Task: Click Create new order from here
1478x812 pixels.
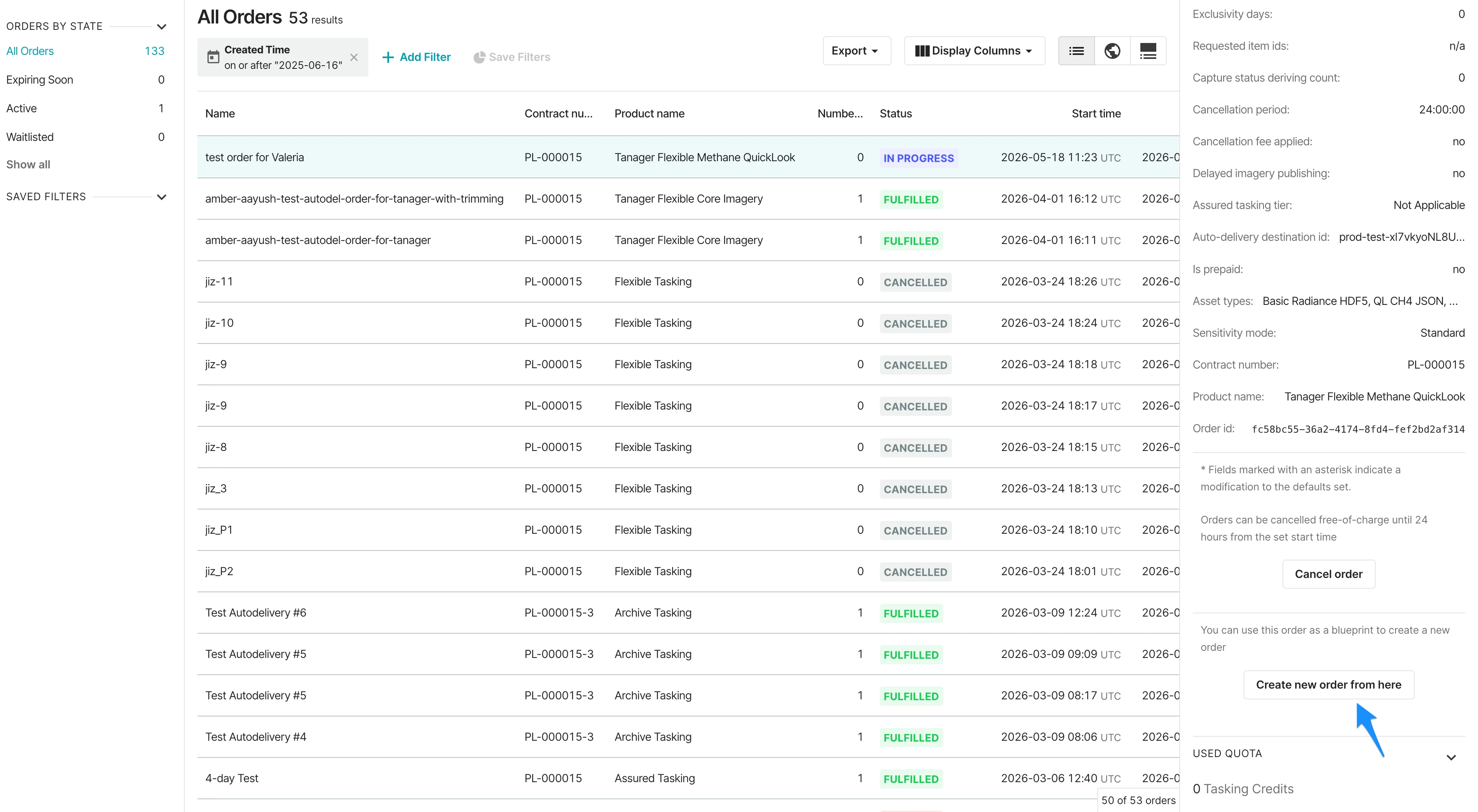Action: click(1328, 685)
